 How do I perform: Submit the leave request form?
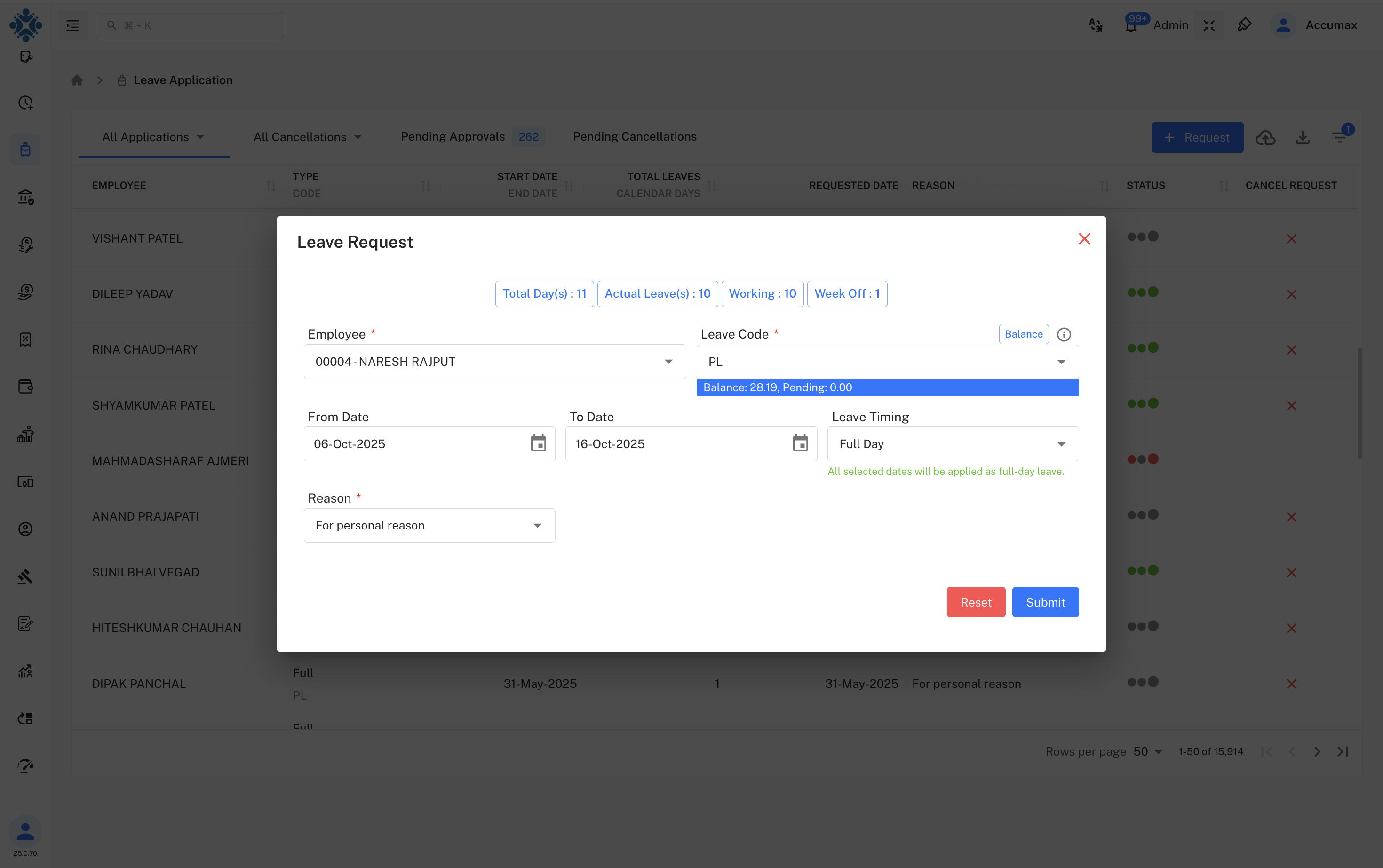pyautogui.click(x=1045, y=602)
